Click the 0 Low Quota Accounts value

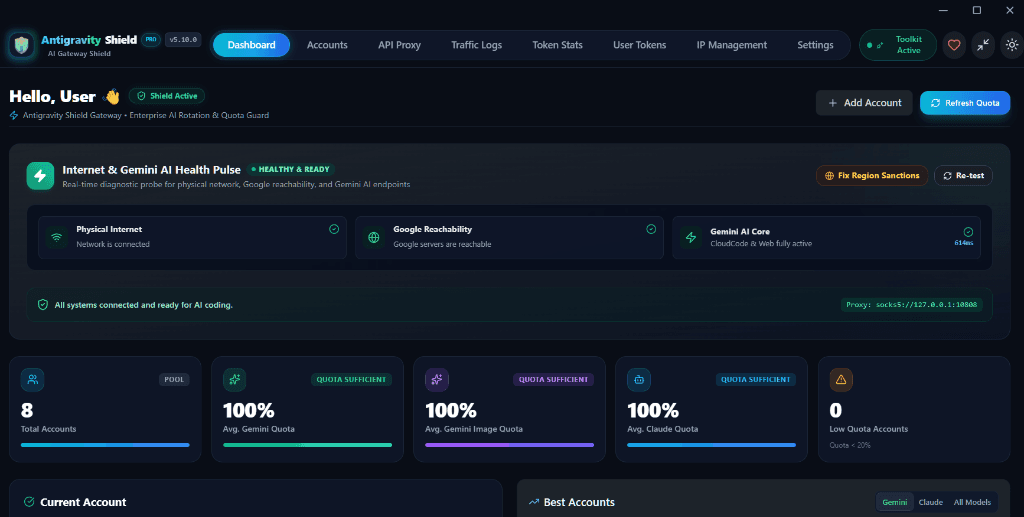coord(835,411)
